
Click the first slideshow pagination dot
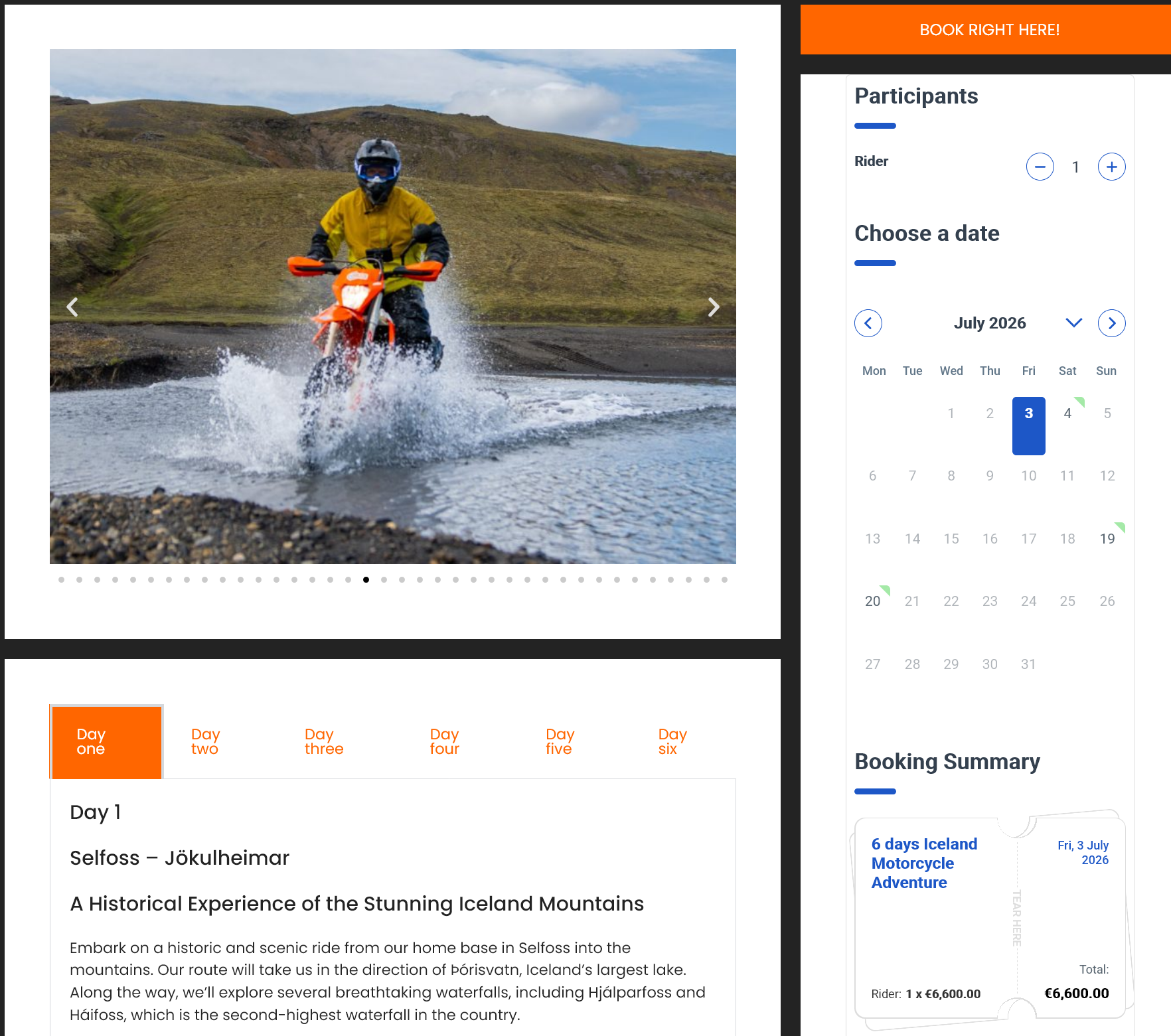point(62,580)
